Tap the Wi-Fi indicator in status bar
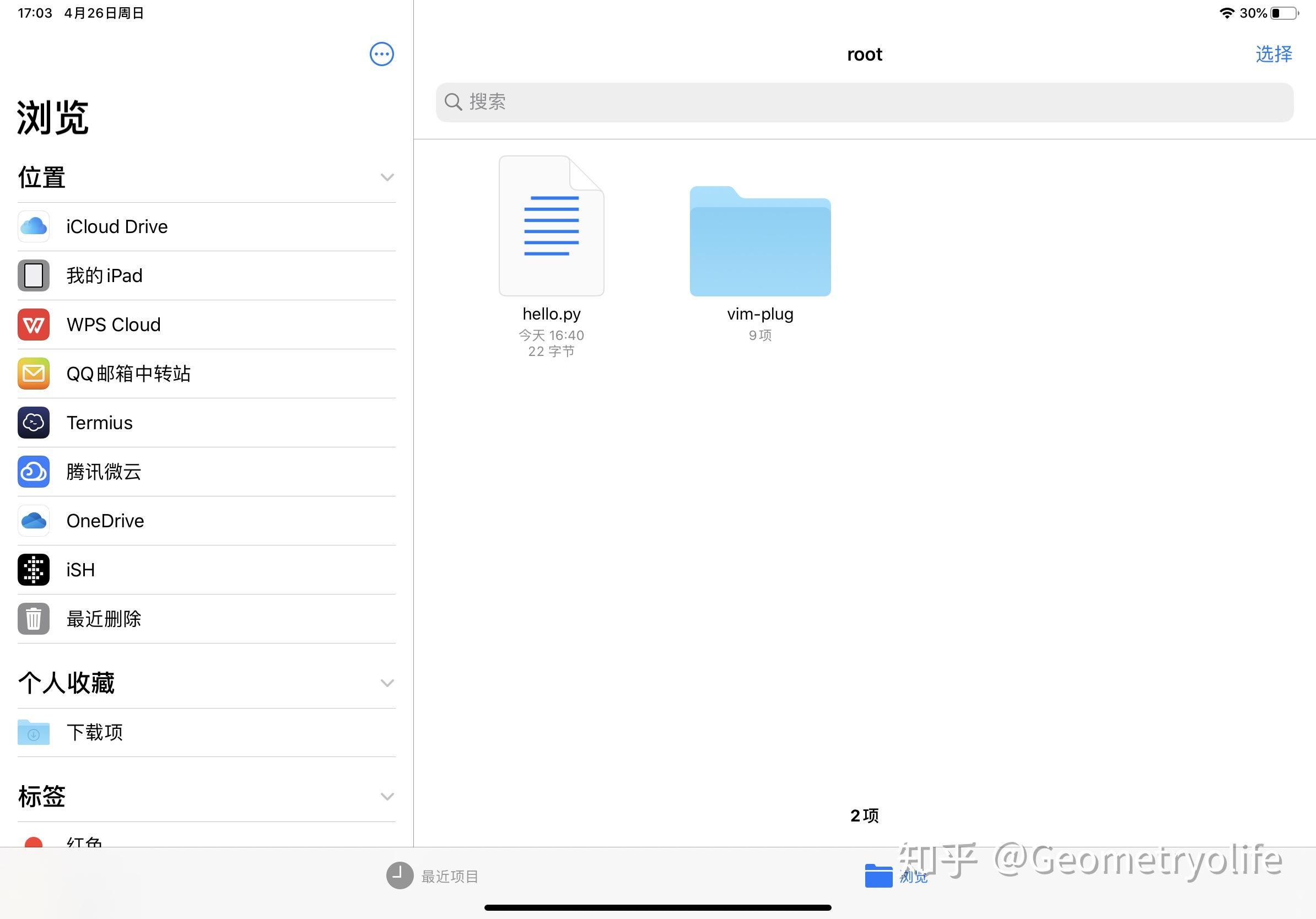The height and width of the screenshot is (919, 1316). pos(1227,13)
